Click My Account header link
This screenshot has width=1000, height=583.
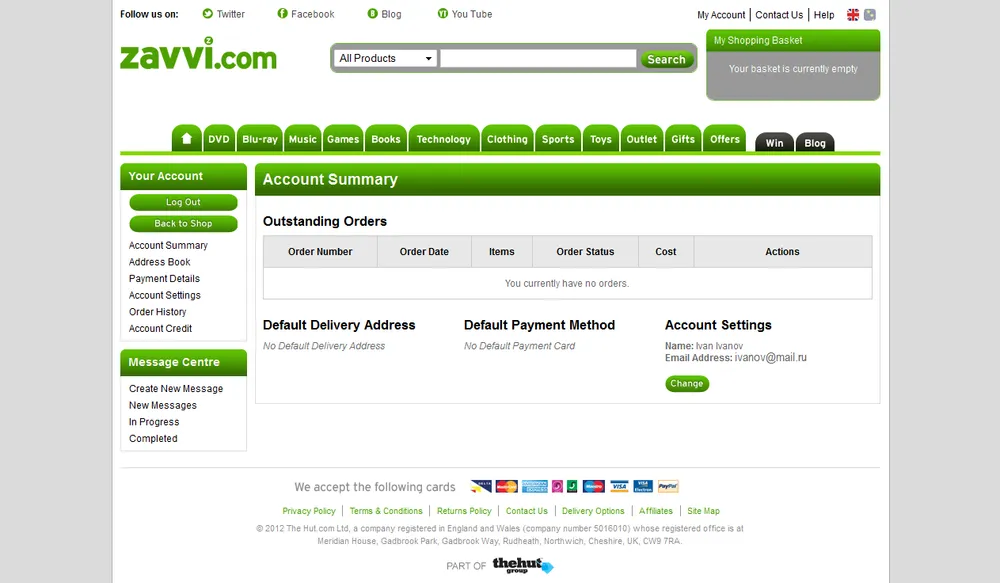pyautogui.click(x=721, y=15)
